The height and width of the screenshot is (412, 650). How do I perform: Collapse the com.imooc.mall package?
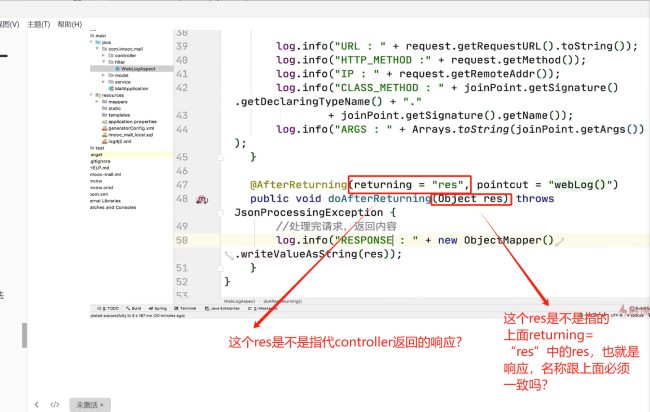pos(97,48)
